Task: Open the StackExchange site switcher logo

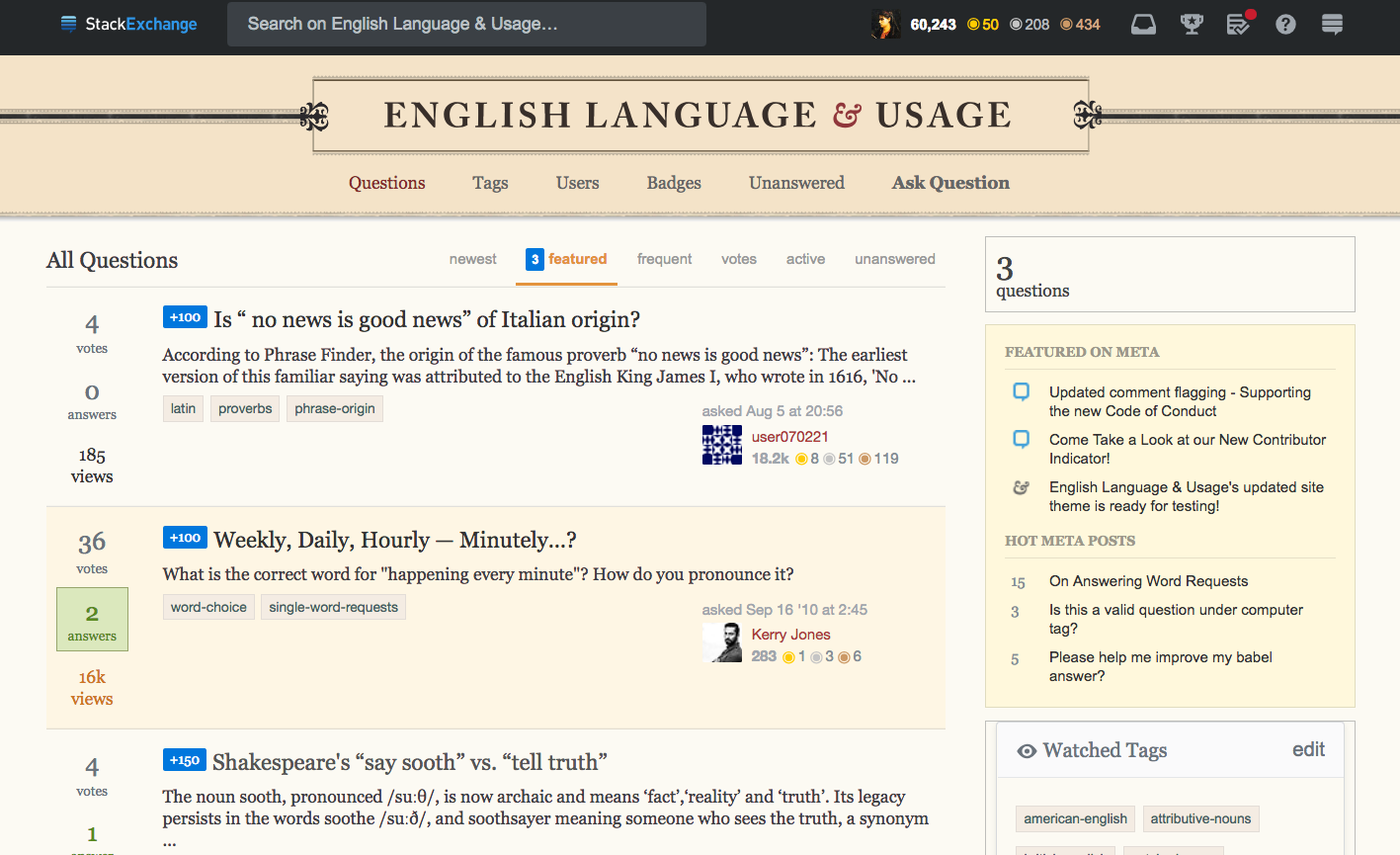Action: [128, 24]
